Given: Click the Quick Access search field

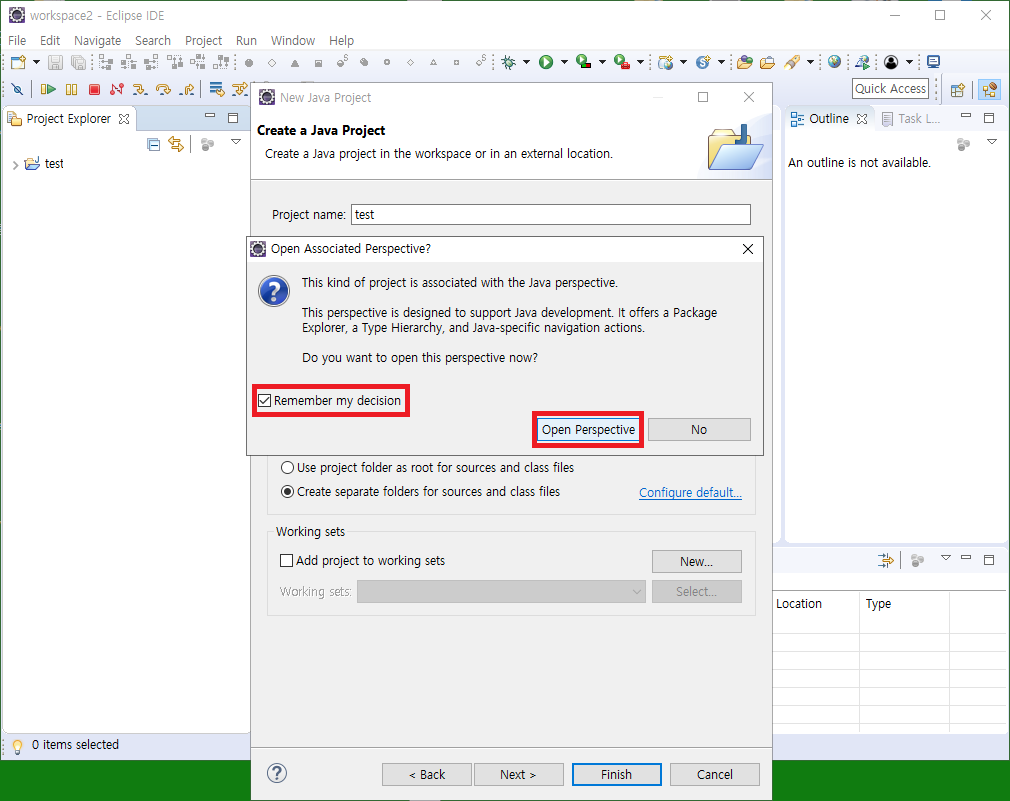Looking at the screenshot, I should (890, 89).
